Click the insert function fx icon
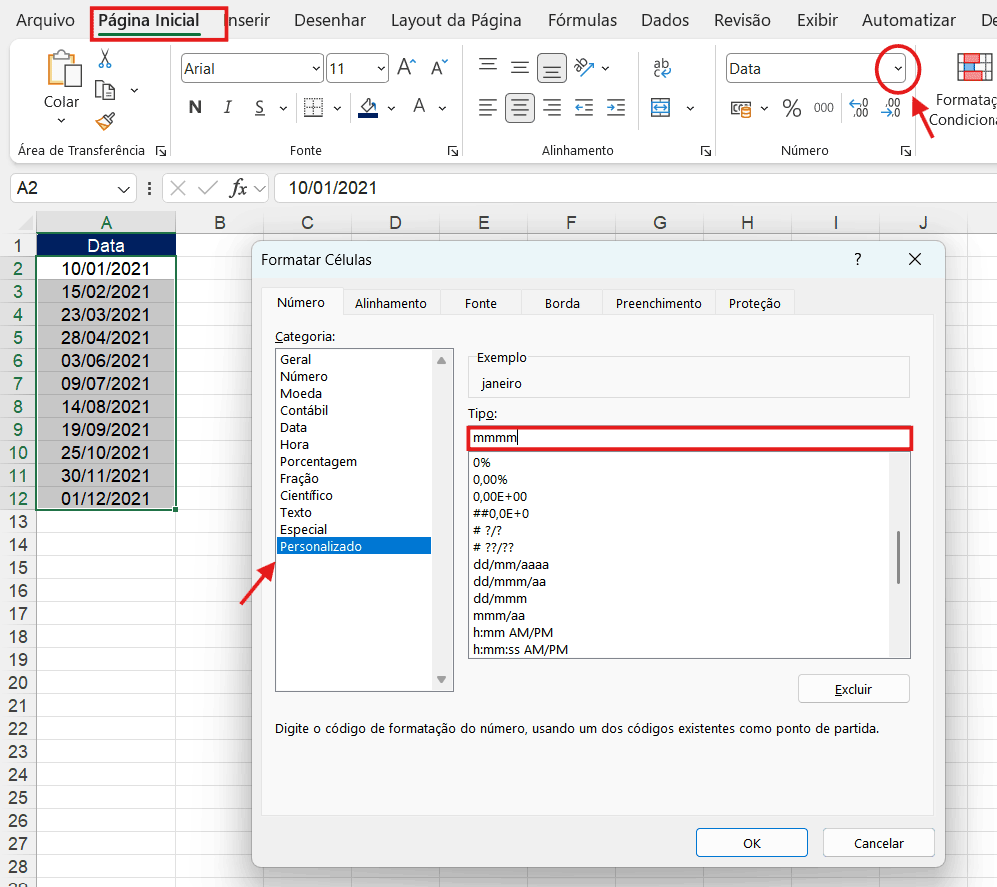997x887 pixels. [238, 188]
